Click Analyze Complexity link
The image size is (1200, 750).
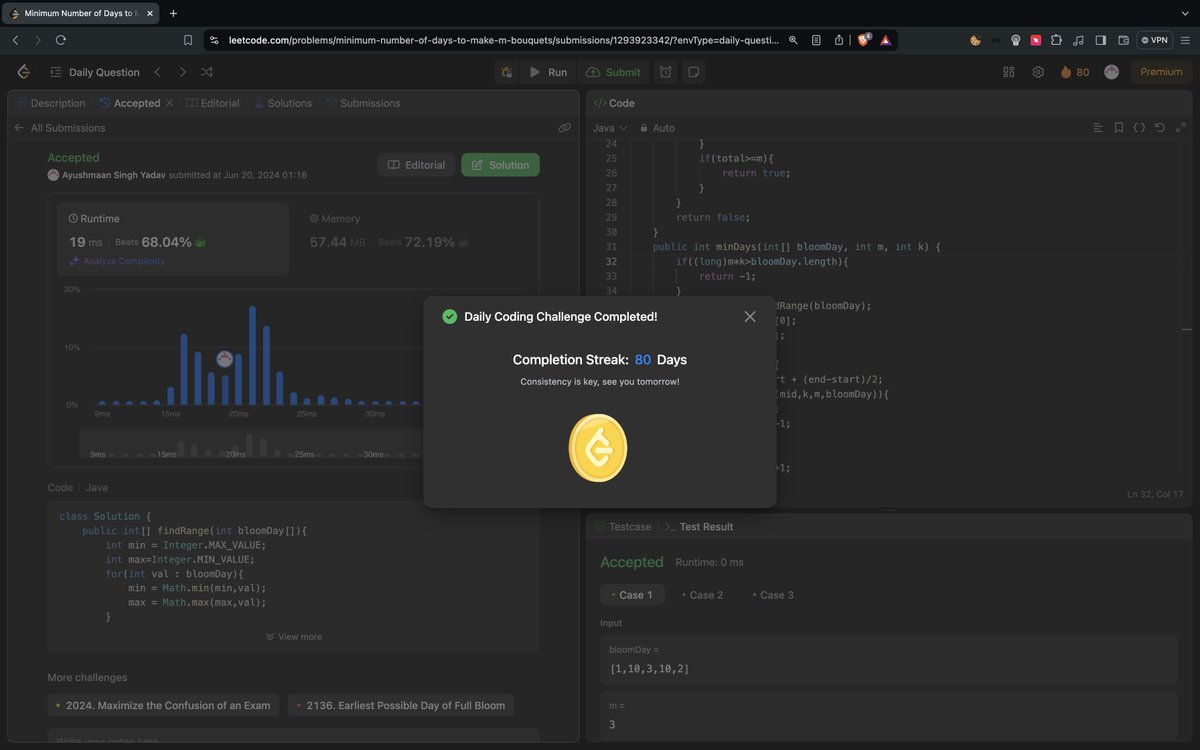117,261
